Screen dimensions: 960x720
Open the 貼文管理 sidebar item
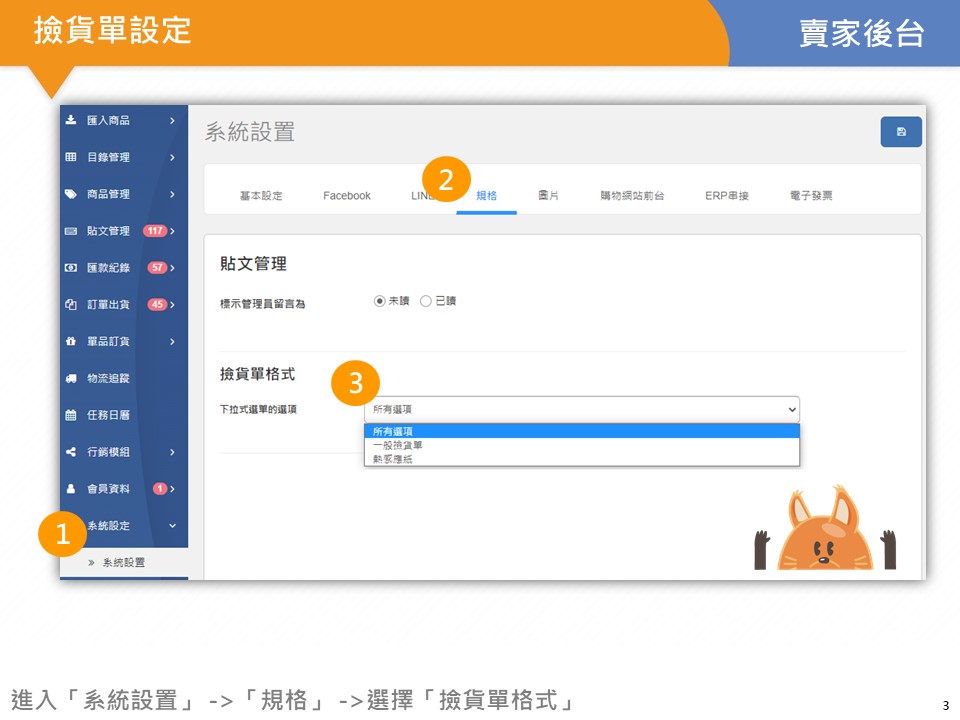tap(108, 231)
